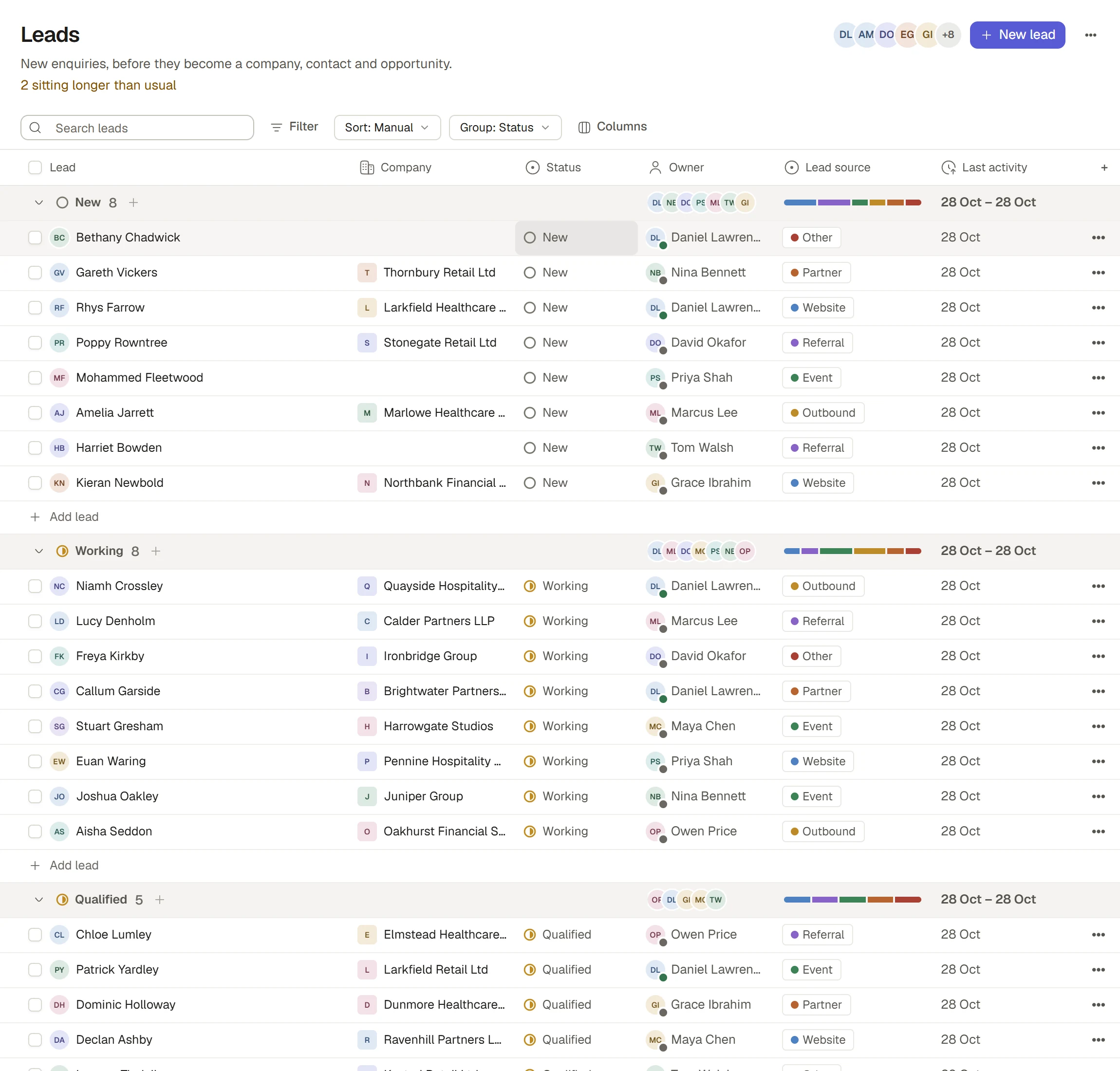Create a New lead

click(x=1017, y=35)
